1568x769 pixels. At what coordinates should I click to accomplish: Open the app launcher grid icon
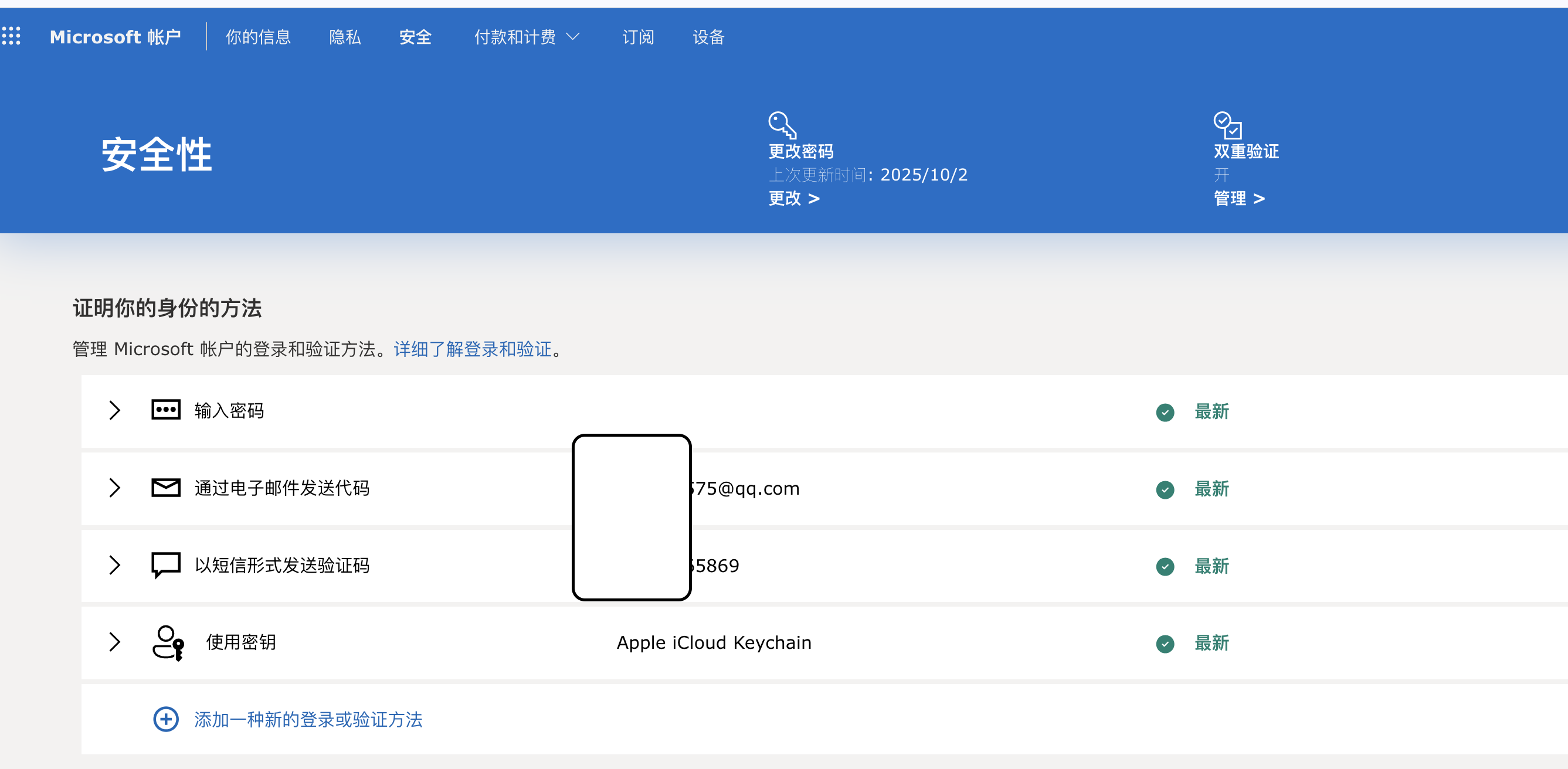[12, 37]
